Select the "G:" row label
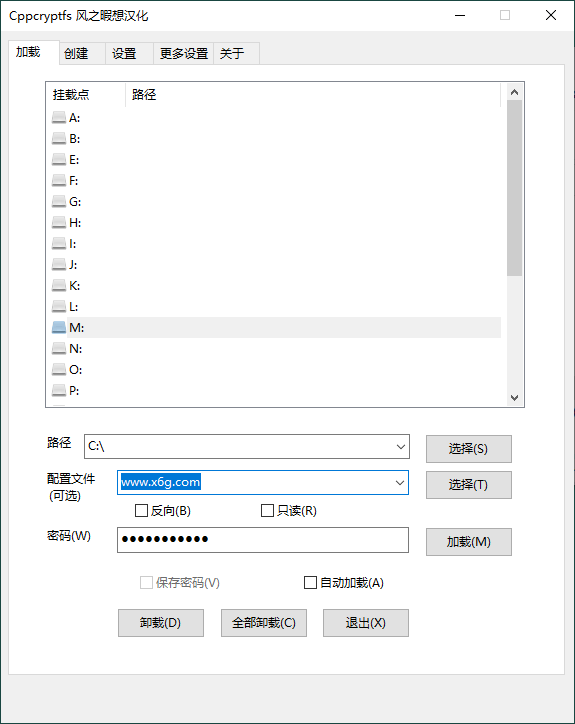Viewport: 575px width, 724px height. 75,202
